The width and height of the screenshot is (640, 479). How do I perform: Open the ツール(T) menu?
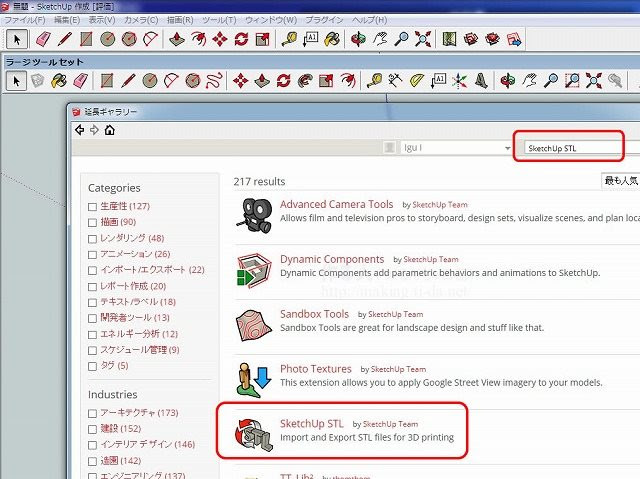(x=219, y=20)
